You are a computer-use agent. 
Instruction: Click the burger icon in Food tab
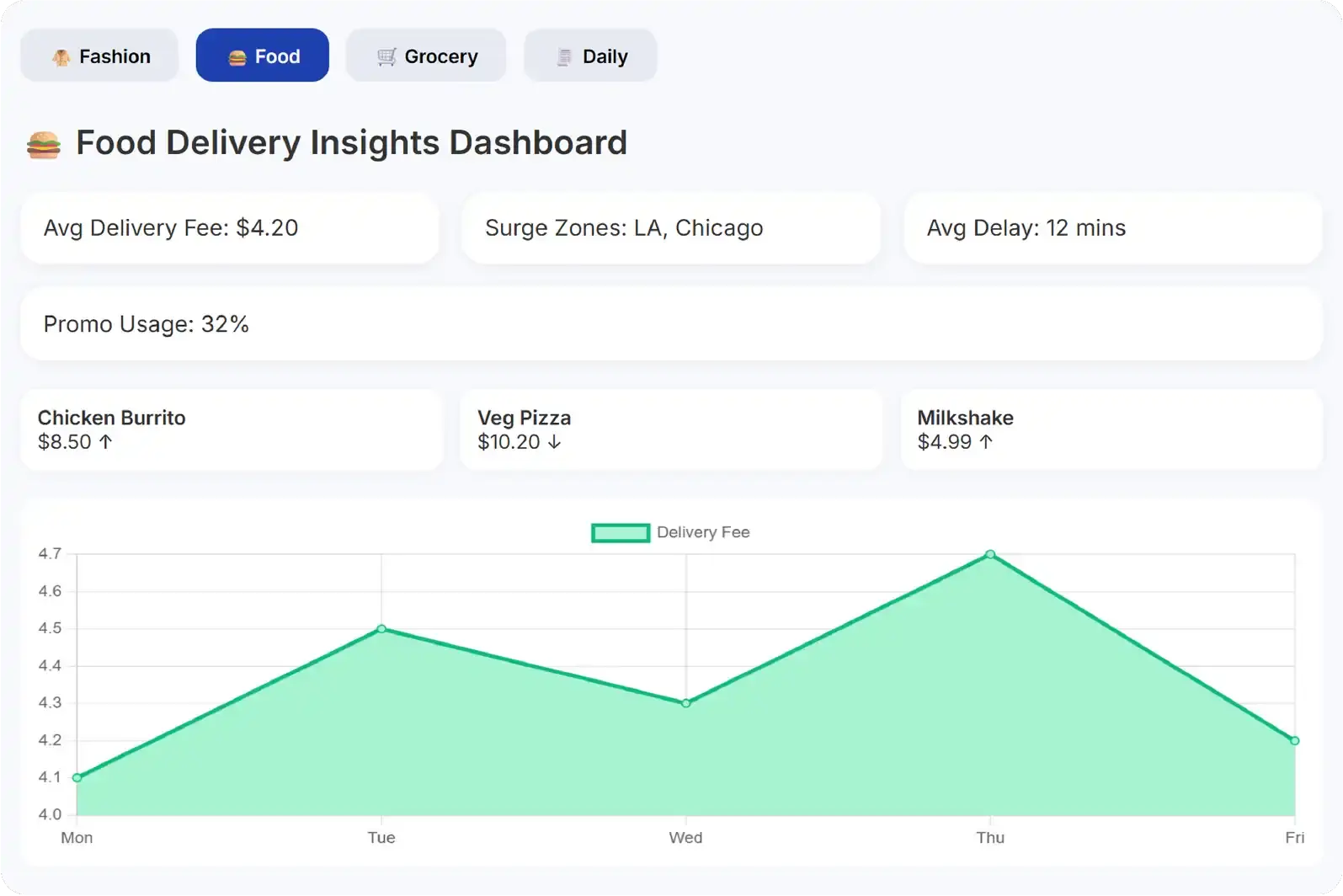click(x=237, y=57)
